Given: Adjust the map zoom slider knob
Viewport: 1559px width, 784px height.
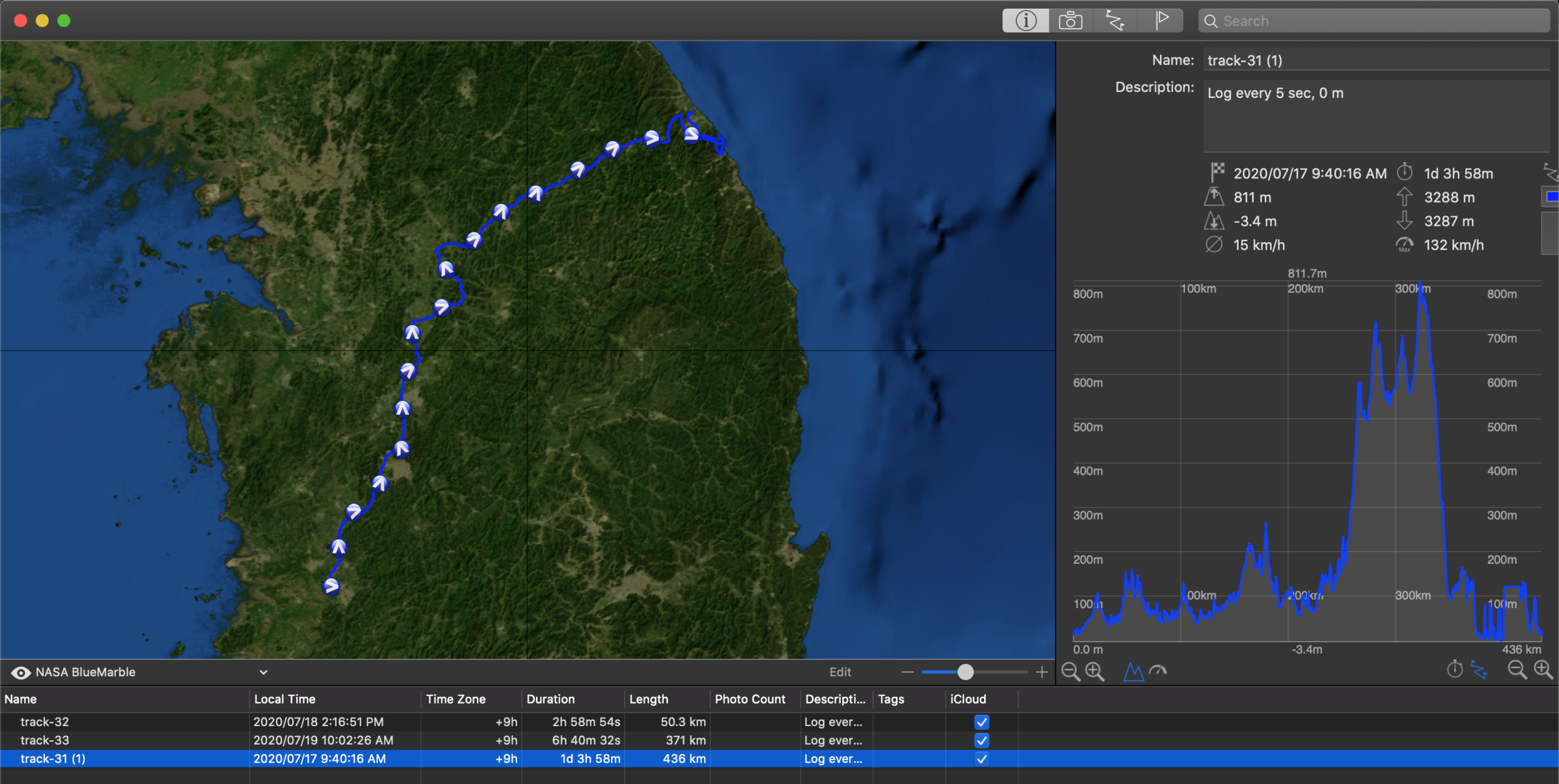Looking at the screenshot, I should pyautogui.click(x=965, y=672).
